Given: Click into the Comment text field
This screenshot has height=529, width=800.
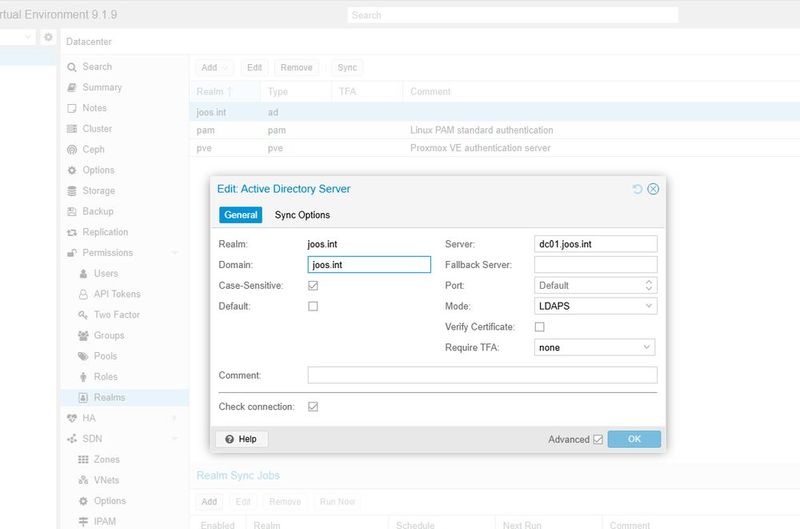Looking at the screenshot, I should [482, 375].
